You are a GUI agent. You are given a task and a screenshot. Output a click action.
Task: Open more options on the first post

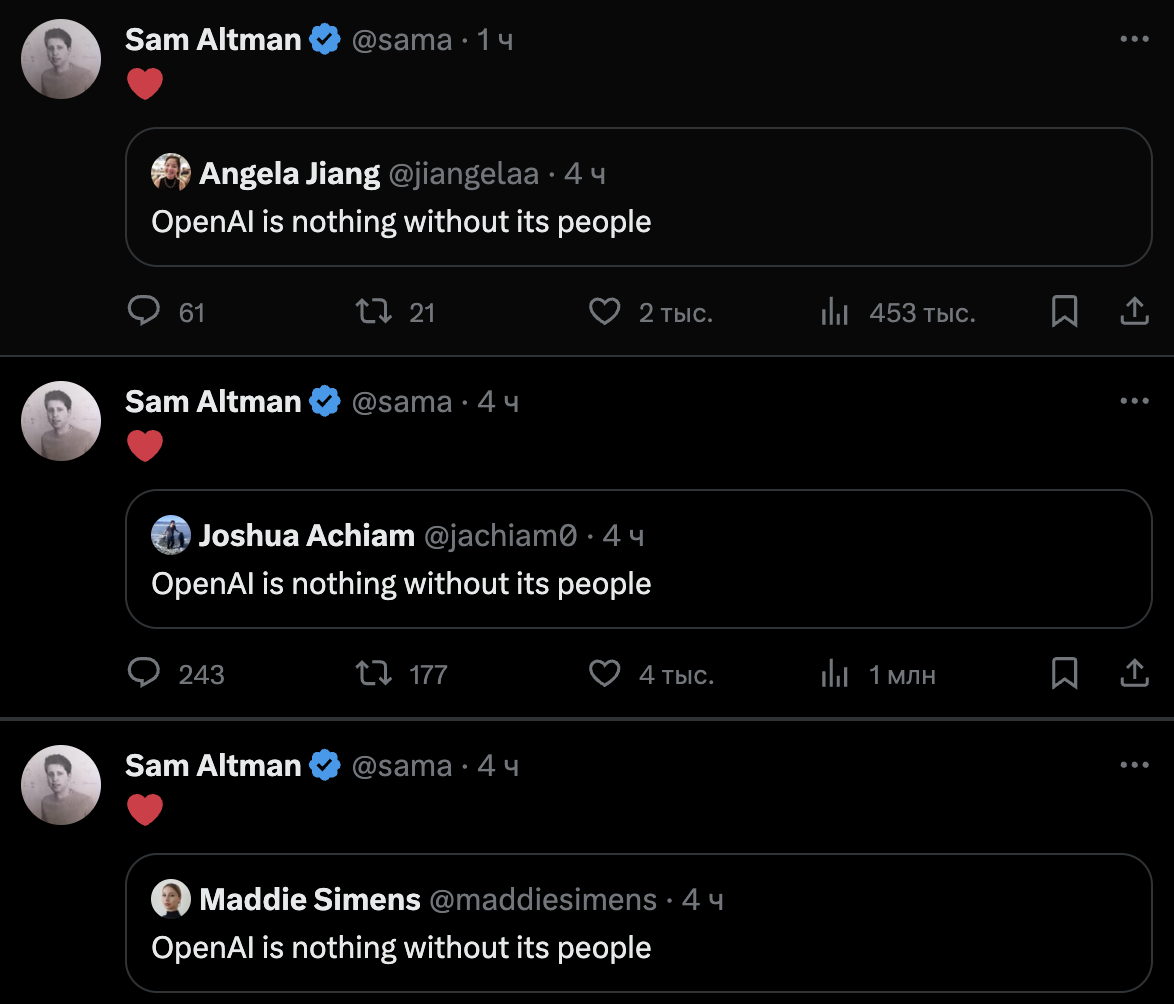[1134, 39]
